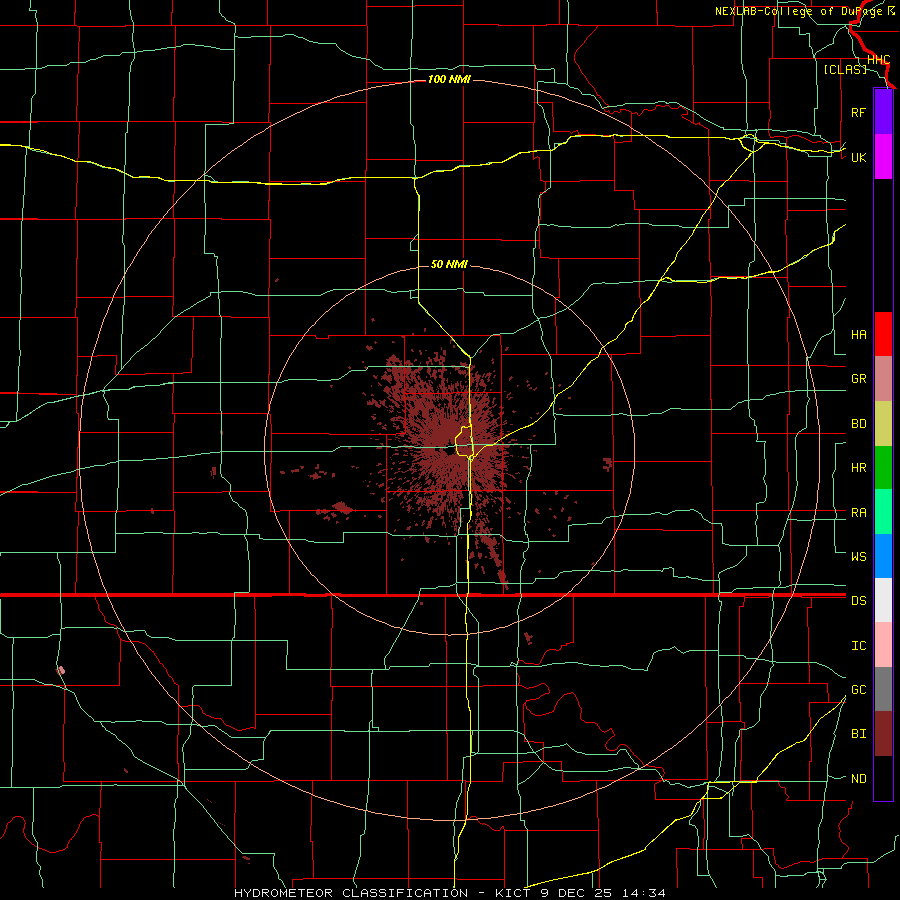
Task: Click the 'IC' legend label
Action: (x=858, y=646)
